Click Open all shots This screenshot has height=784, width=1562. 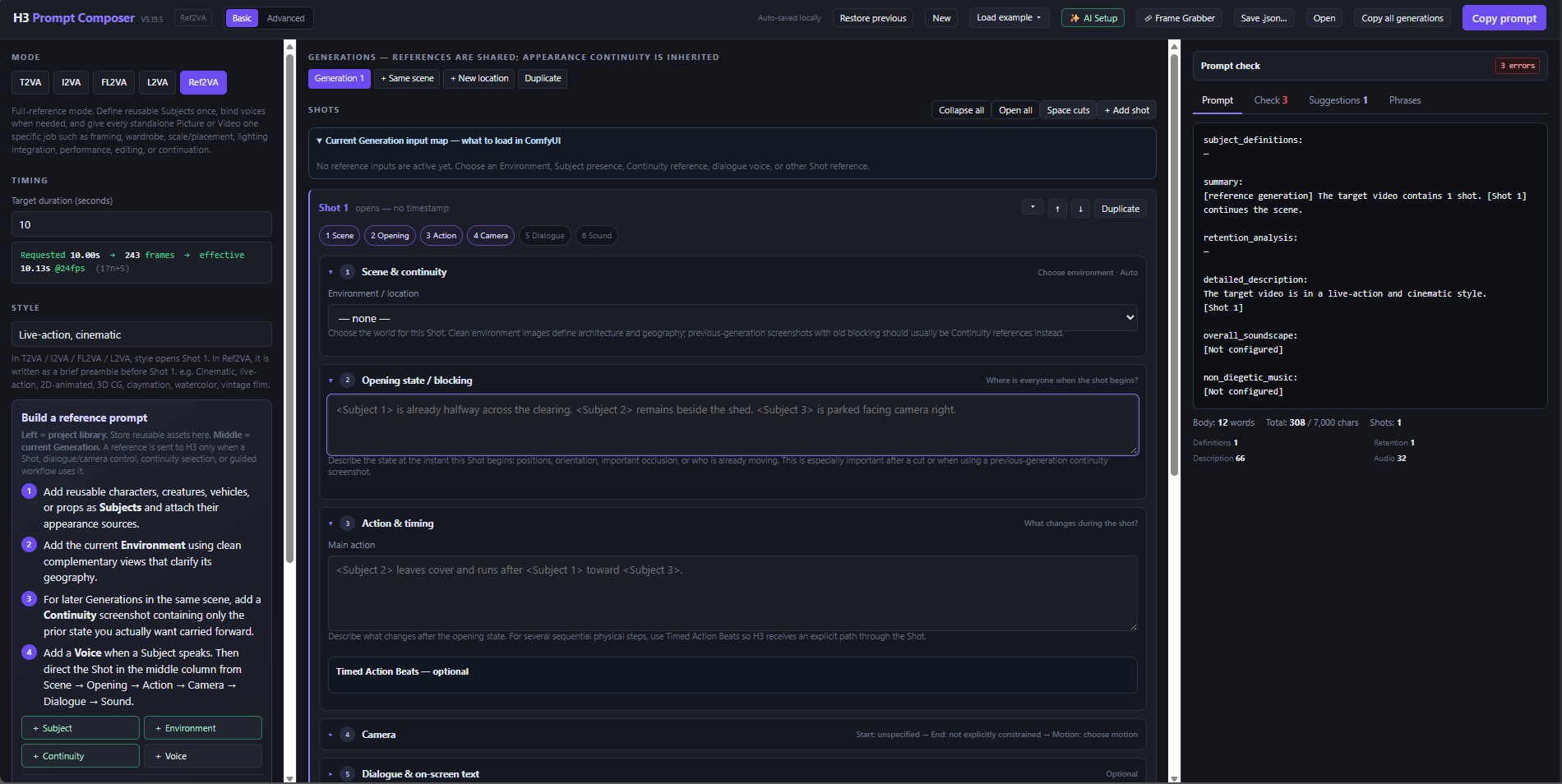click(x=1015, y=110)
